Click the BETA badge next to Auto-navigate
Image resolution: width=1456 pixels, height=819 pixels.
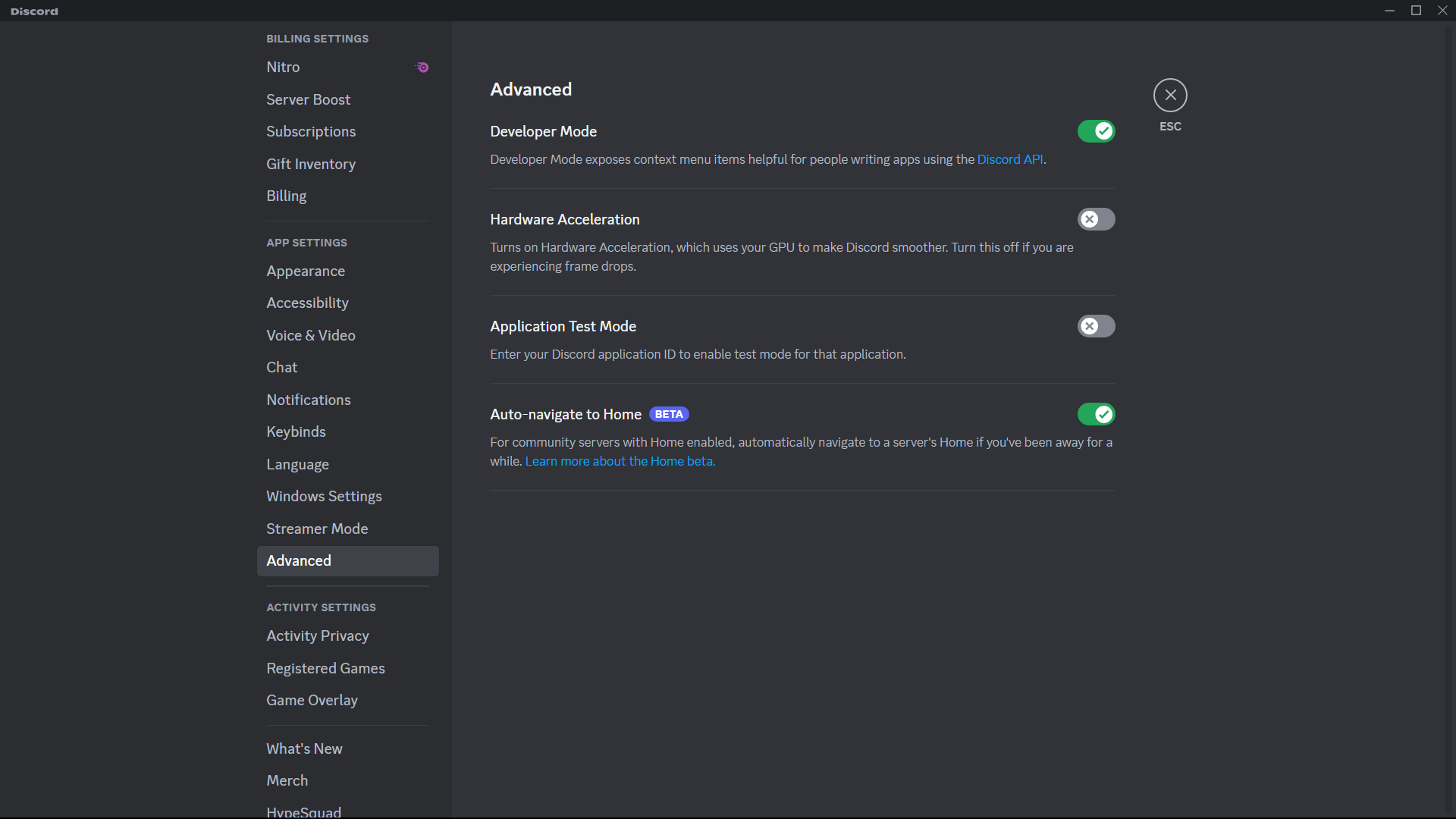(668, 414)
